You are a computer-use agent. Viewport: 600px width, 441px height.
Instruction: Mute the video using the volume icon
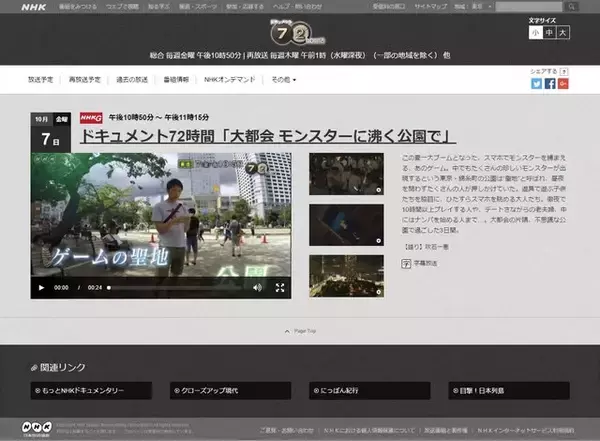(x=257, y=288)
